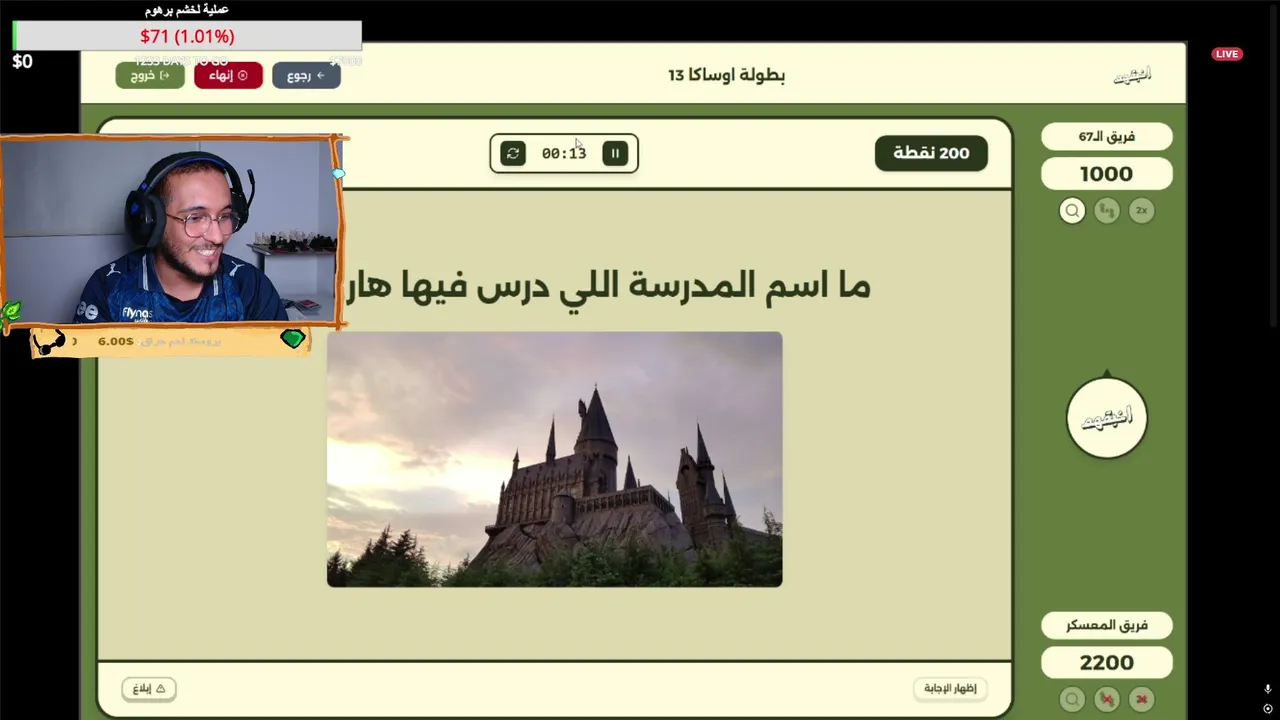Click the microphone icon
Image resolution: width=1280 pixels, height=720 pixels.
point(1267,689)
